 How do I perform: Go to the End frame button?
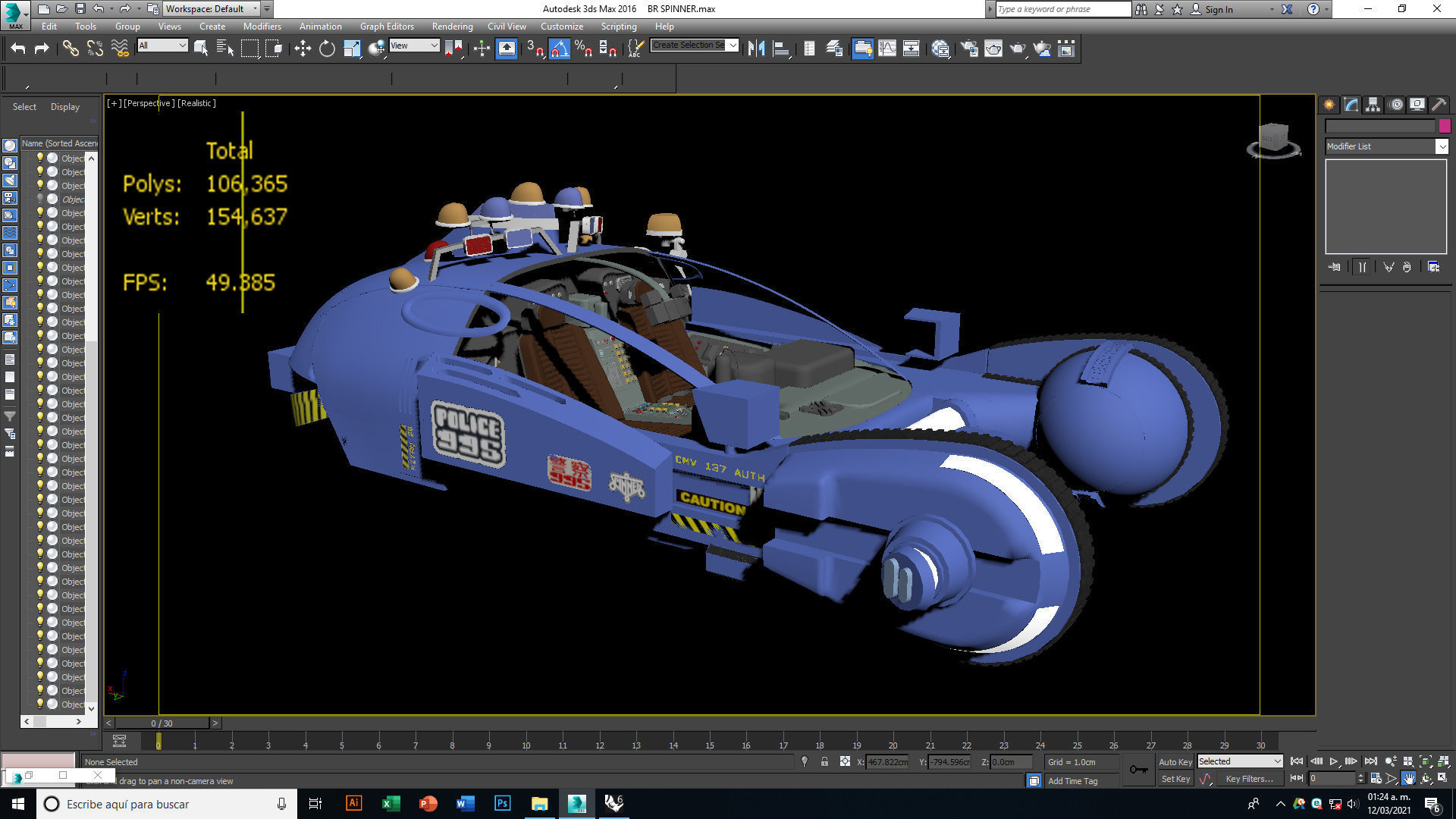1370,761
